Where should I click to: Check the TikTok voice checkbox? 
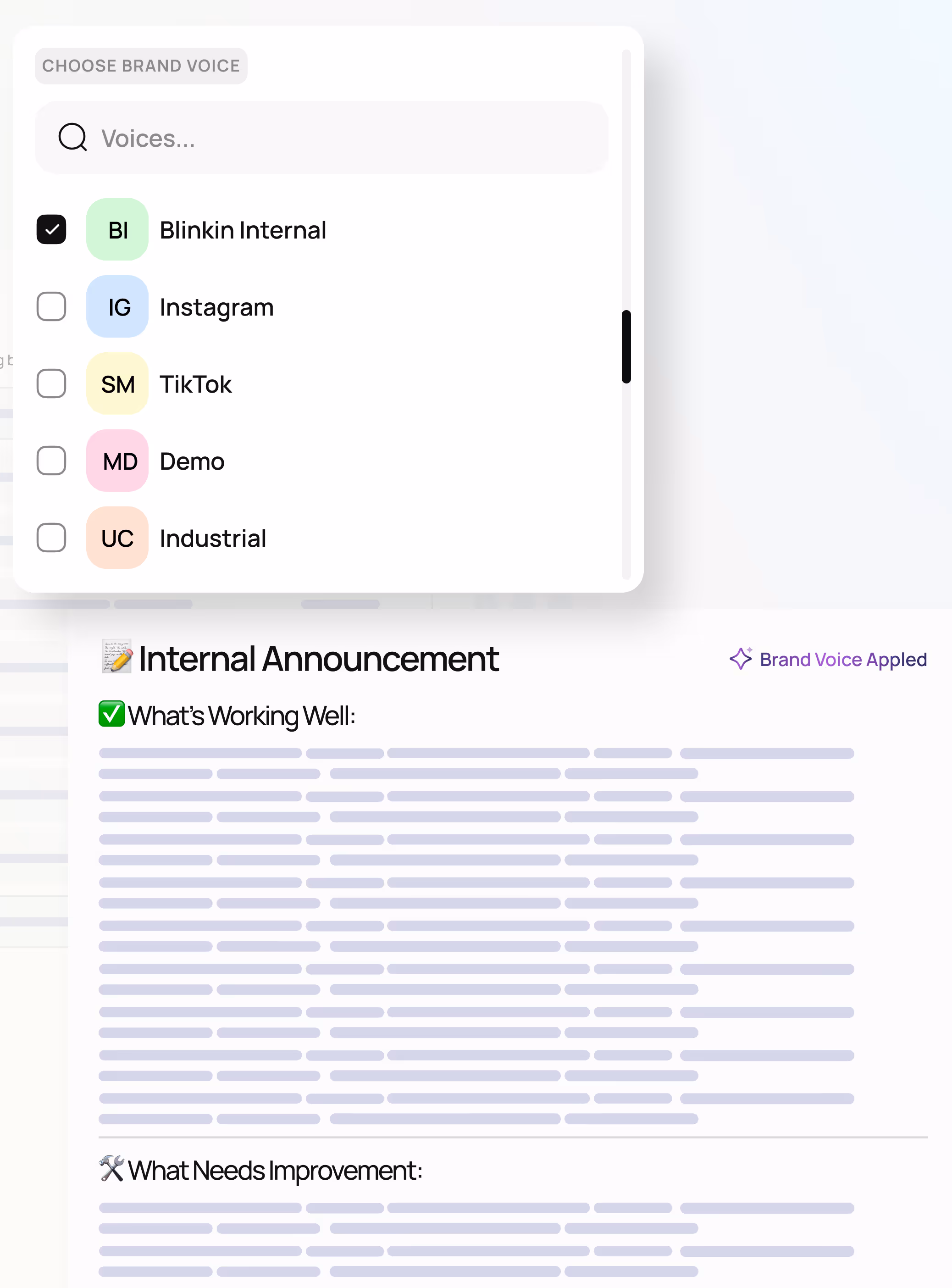51,384
